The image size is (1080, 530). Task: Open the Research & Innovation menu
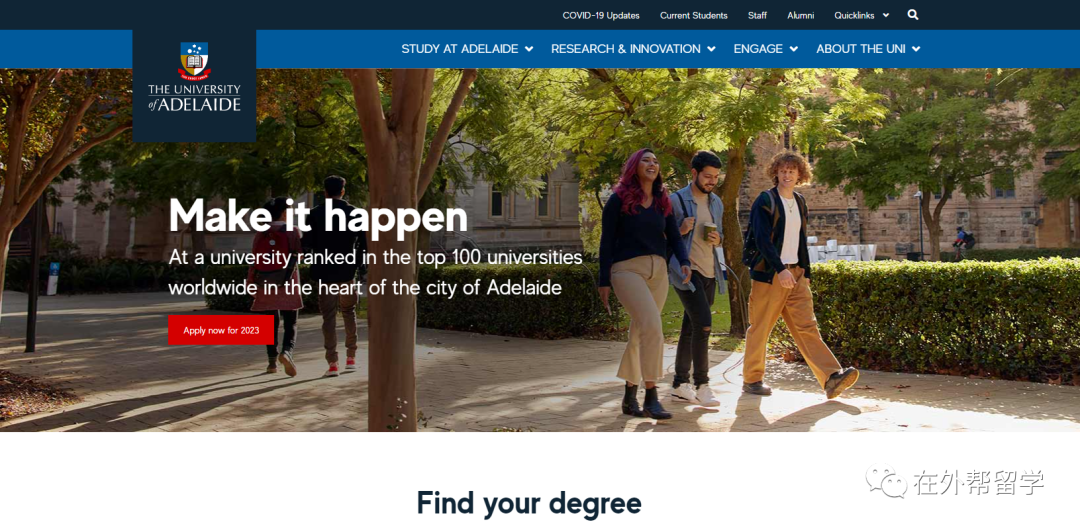tap(625, 49)
